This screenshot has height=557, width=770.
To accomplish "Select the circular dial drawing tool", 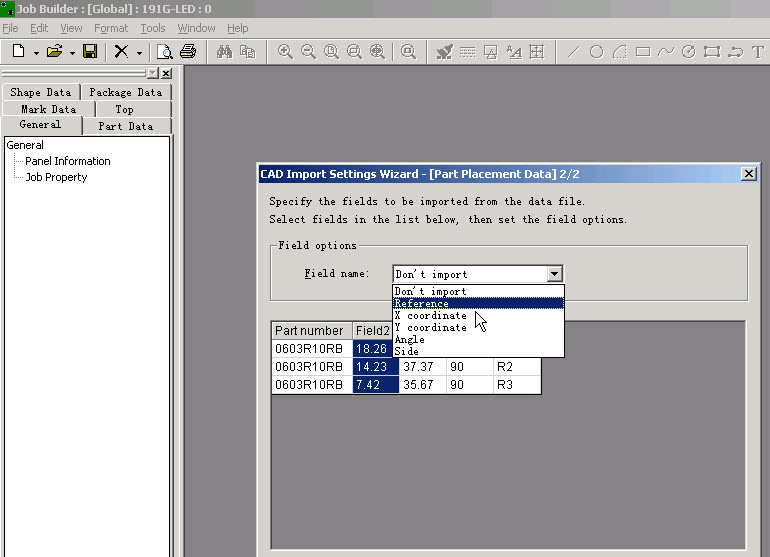I will [689, 52].
